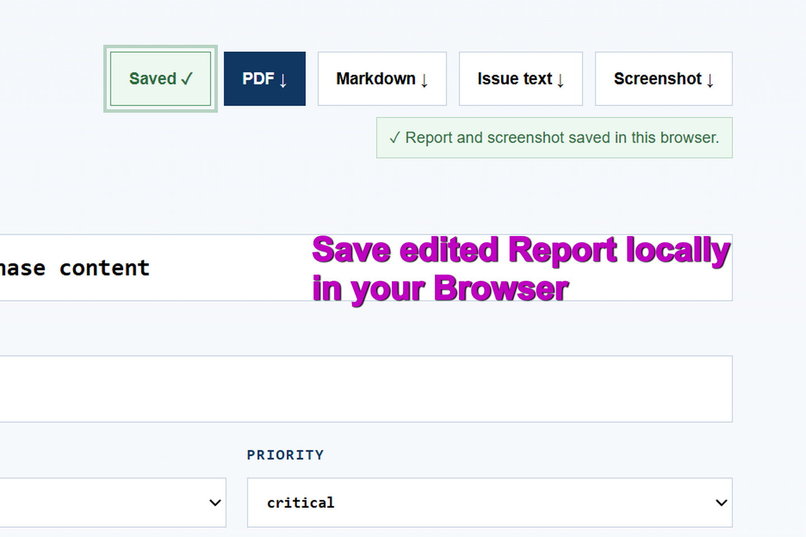The width and height of the screenshot is (806, 537).
Task: Download the Screenshot file
Action: [664, 79]
